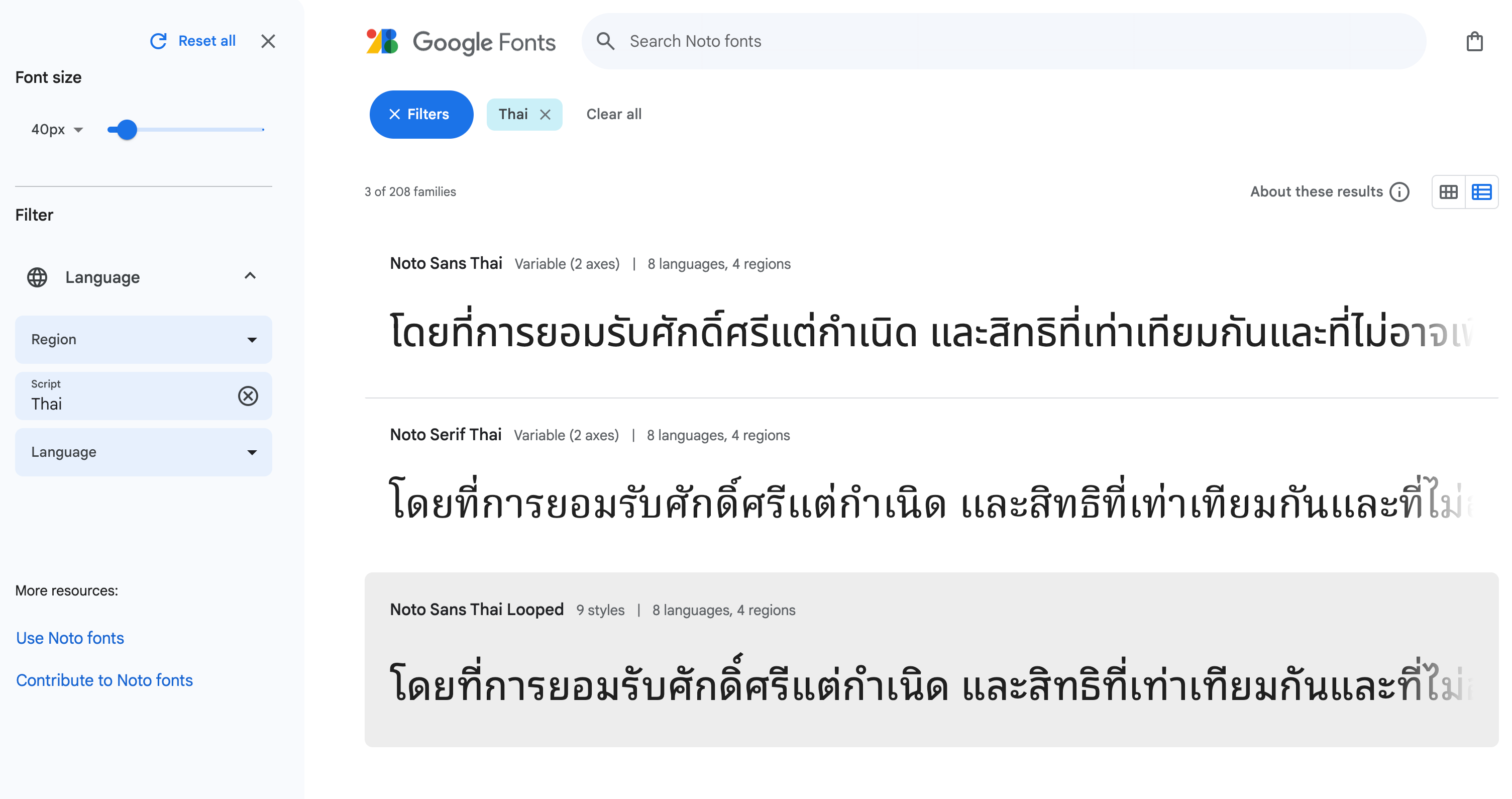Click the Google Fonts logo icon
This screenshot has width=1512, height=799.
click(x=382, y=41)
